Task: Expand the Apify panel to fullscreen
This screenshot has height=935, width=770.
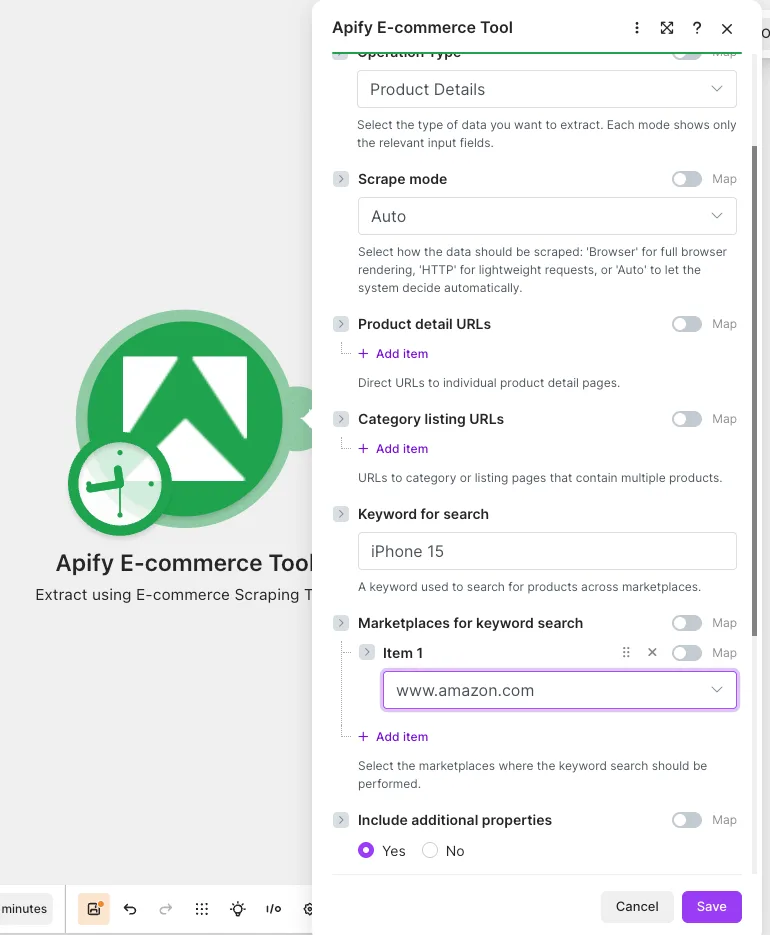Action: click(667, 28)
